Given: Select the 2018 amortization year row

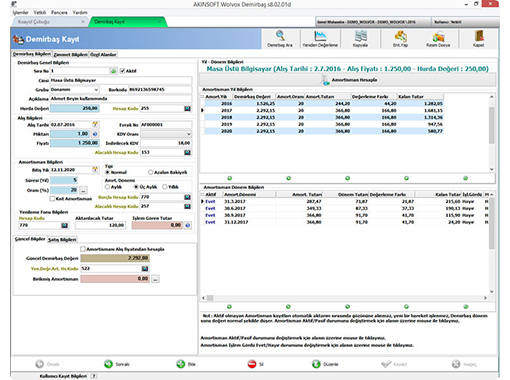Looking at the screenshot, I should [324, 117].
